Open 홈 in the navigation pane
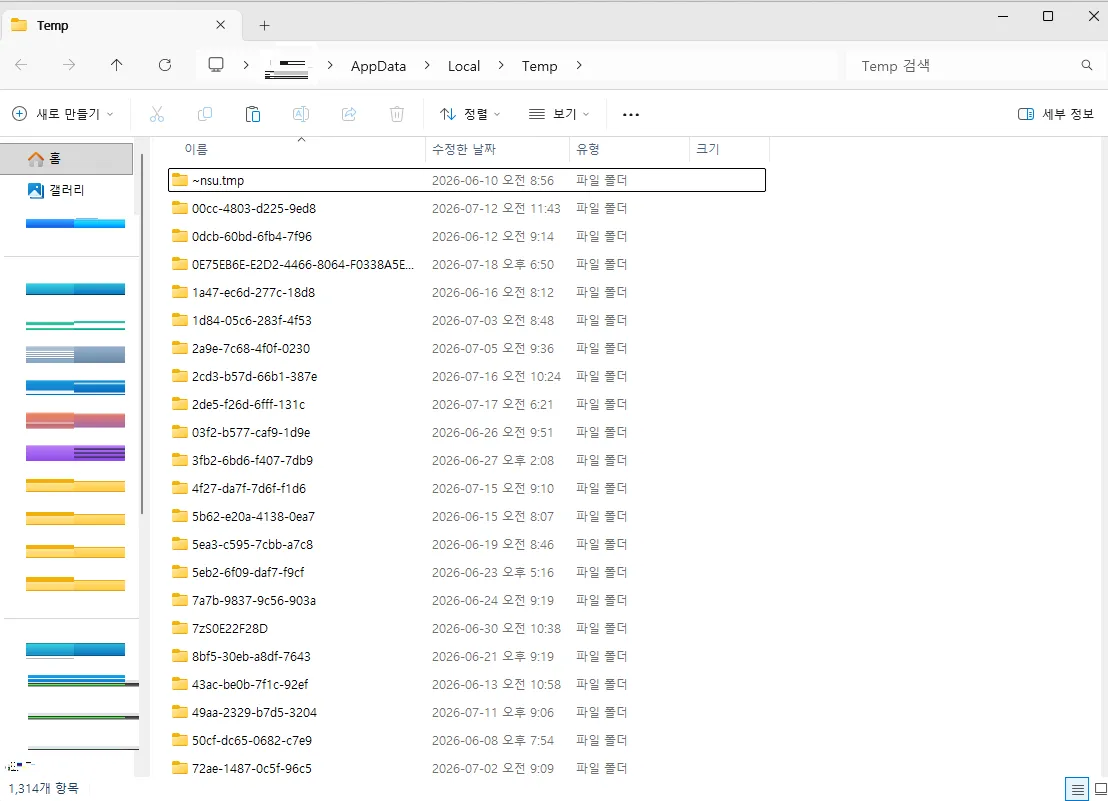The width and height of the screenshot is (1108, 801). coord(66,159)
